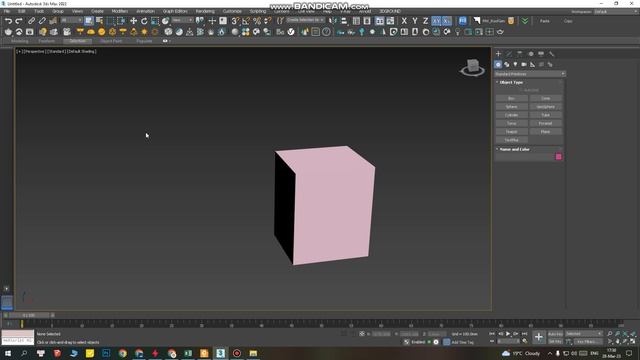
Task: Create a Sphere primitive
Action: click(511, 107)
